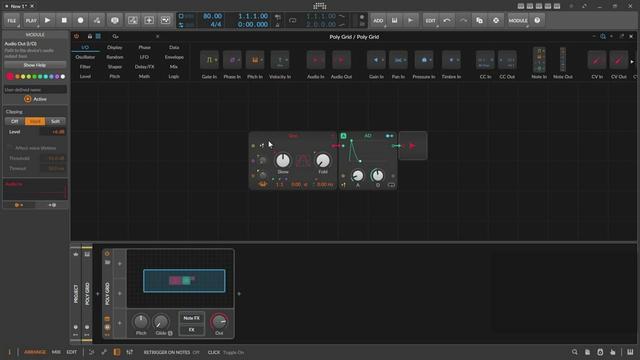Click the redo arrow icon

(x=463, y=20)
